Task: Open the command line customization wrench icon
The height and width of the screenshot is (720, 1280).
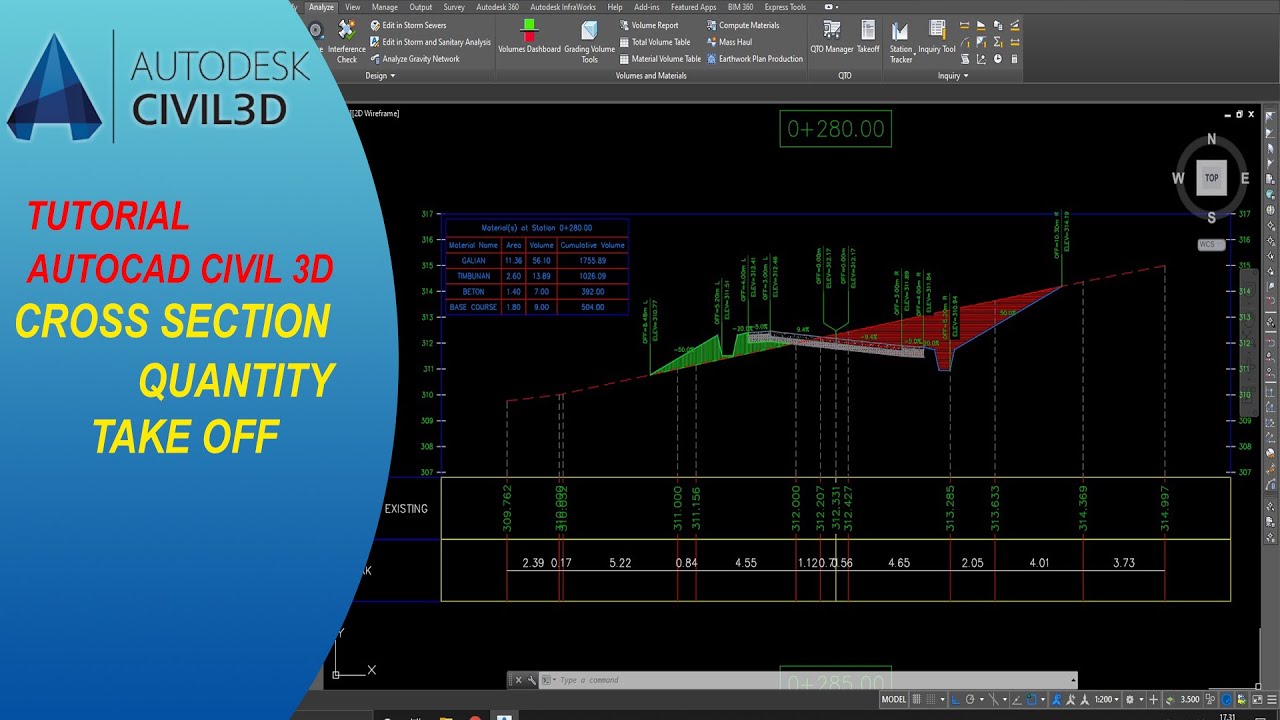Action: coord(533,680)
